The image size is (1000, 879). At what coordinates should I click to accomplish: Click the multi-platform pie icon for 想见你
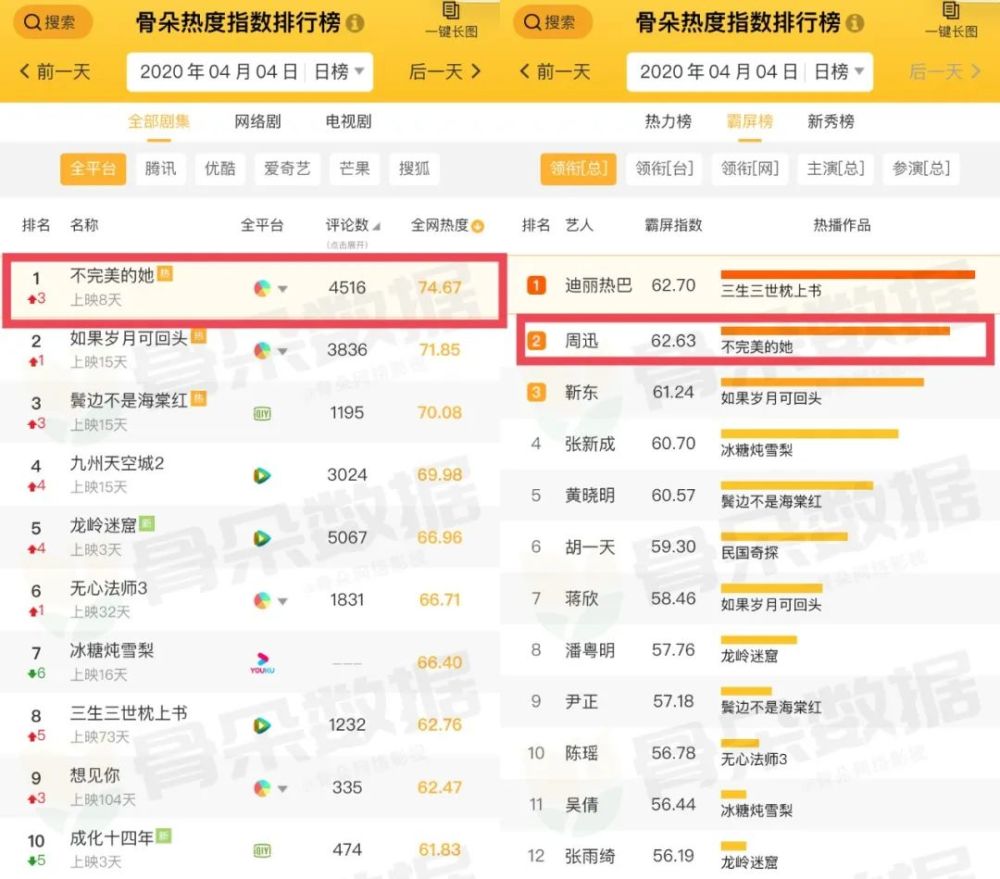(x=262, y=788)
